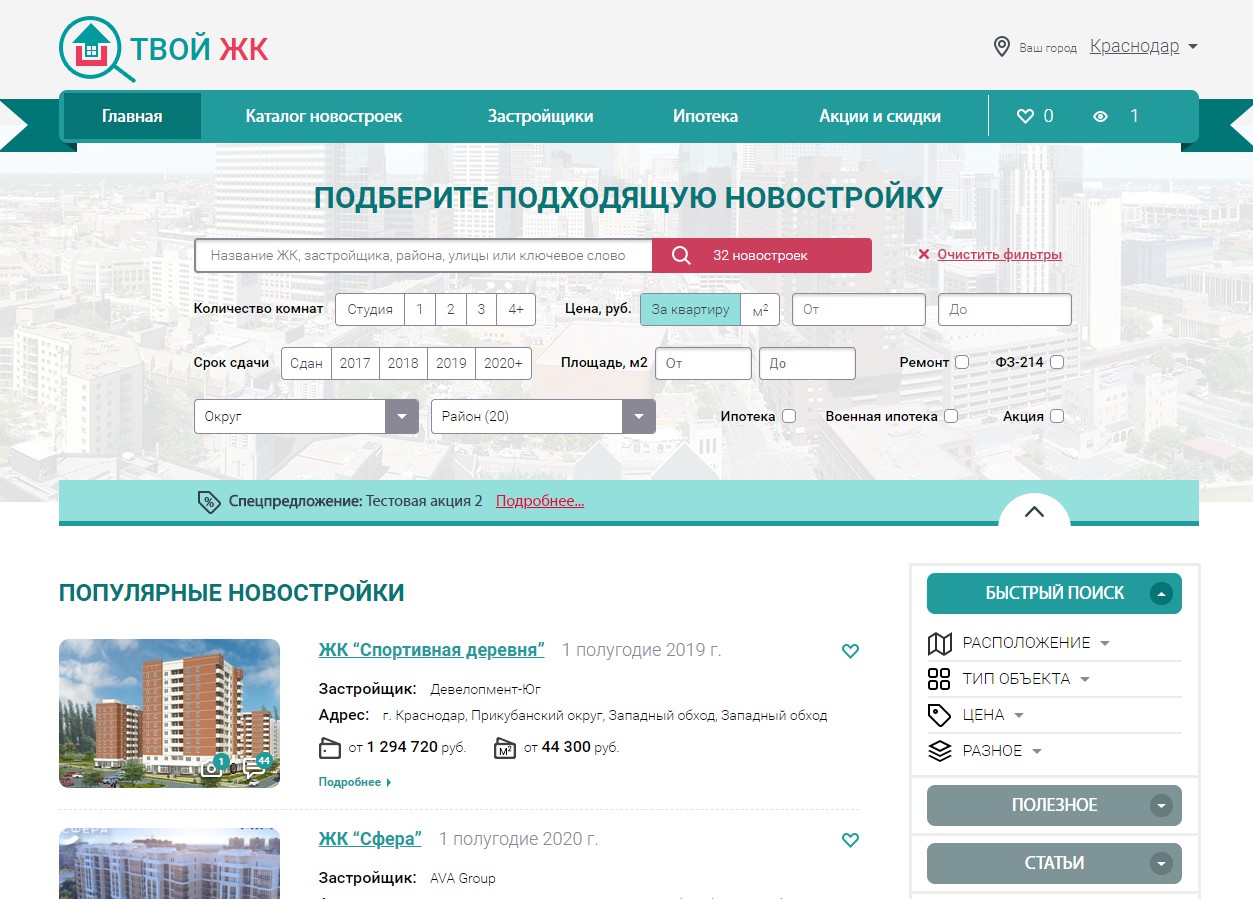Add ЖК Спортивная деревня to favorites
This screenshot has height=899, width=1253.
[850, 651]
